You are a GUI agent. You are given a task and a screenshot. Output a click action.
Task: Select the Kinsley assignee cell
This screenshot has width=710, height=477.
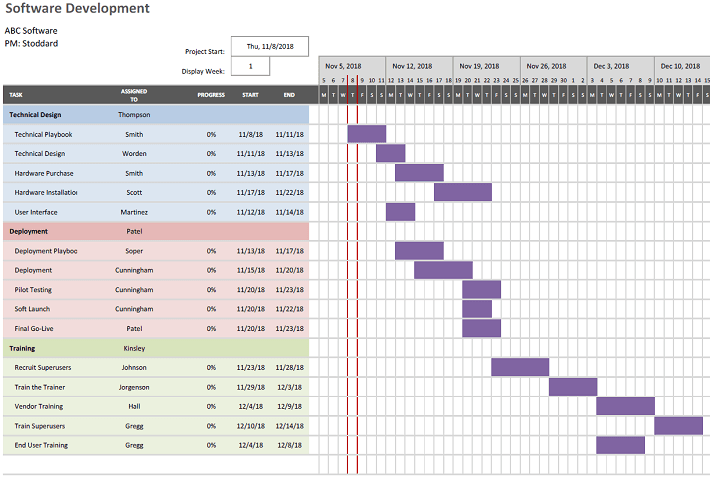[x=134, y=348]
